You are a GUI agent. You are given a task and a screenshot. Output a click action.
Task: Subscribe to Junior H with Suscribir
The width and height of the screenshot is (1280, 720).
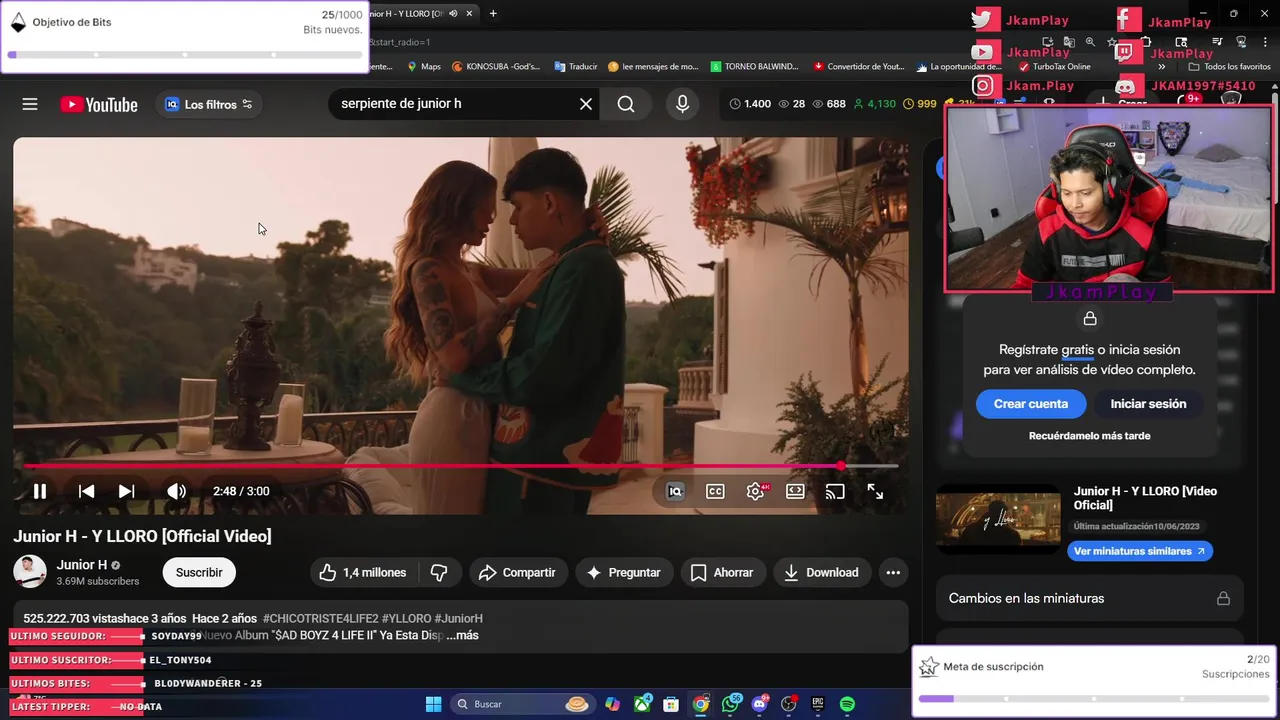(199, 572)
